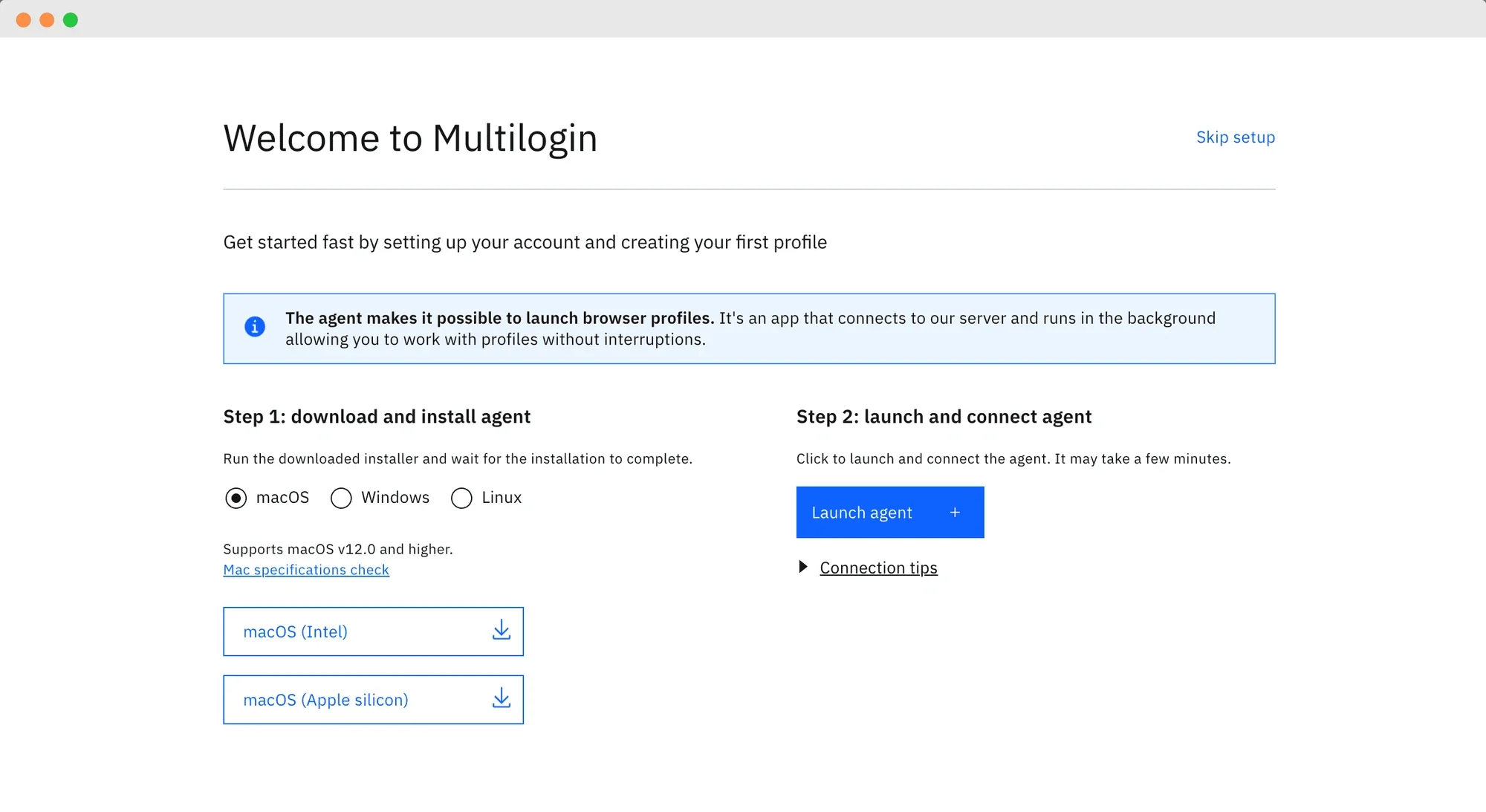Click the info icon in the agent notice
The width and height of the screenshot is (1486, 812).
(253, 326)
